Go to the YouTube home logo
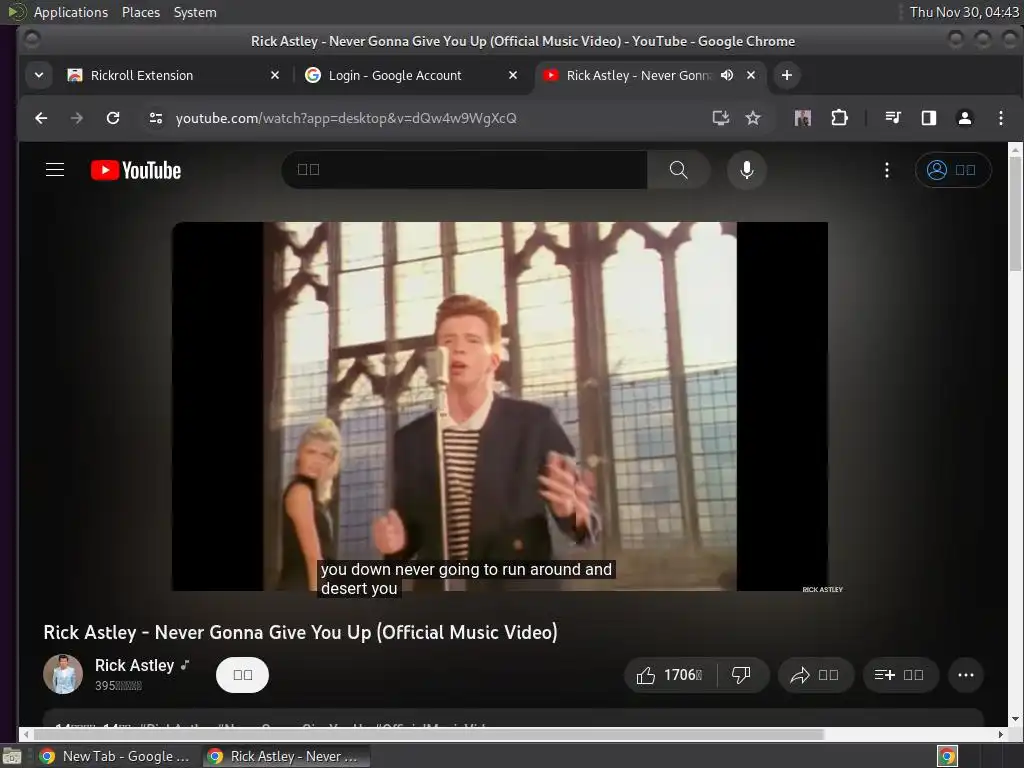 pyautogui.click(x=136, y=170)
